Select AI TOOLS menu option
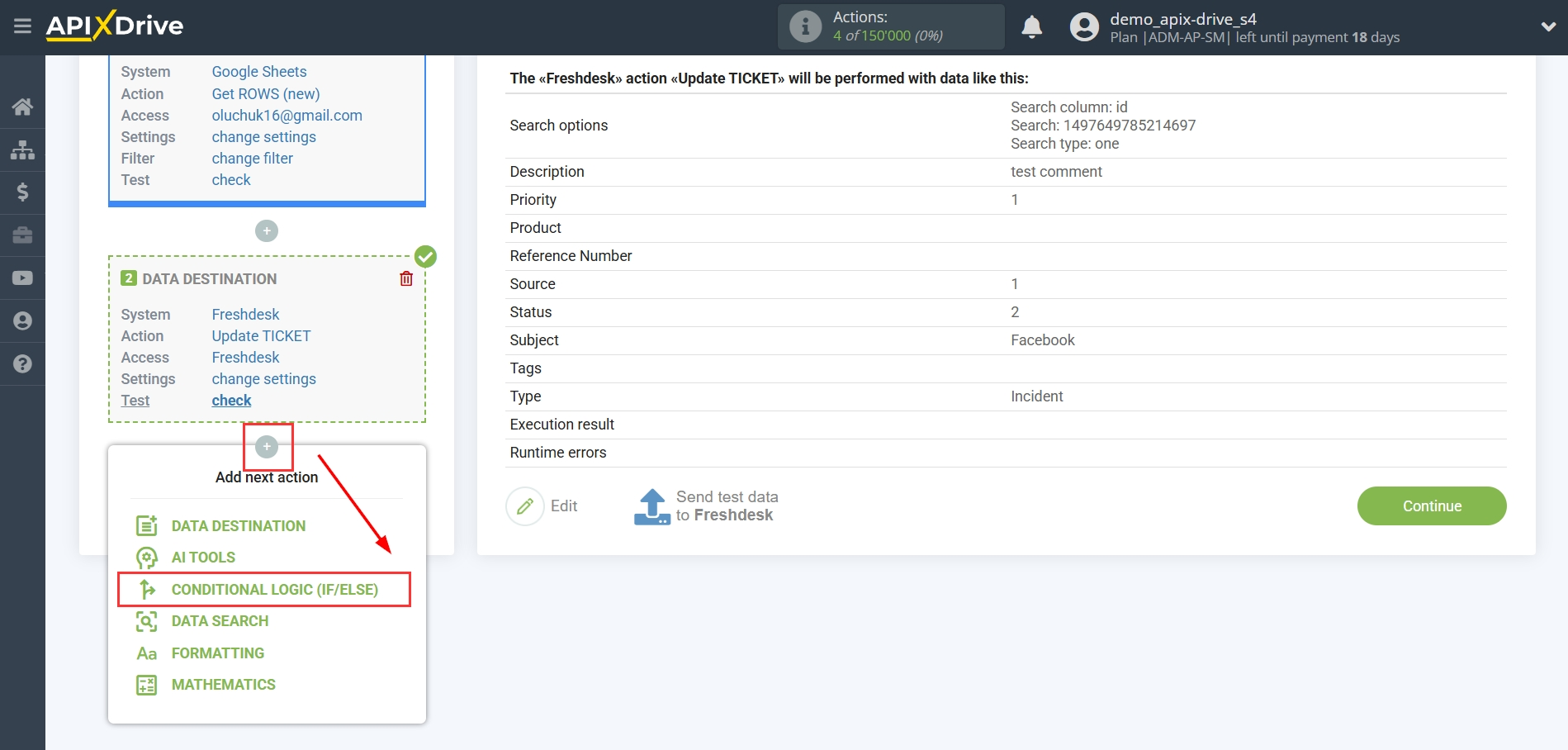 pos(203,558)
